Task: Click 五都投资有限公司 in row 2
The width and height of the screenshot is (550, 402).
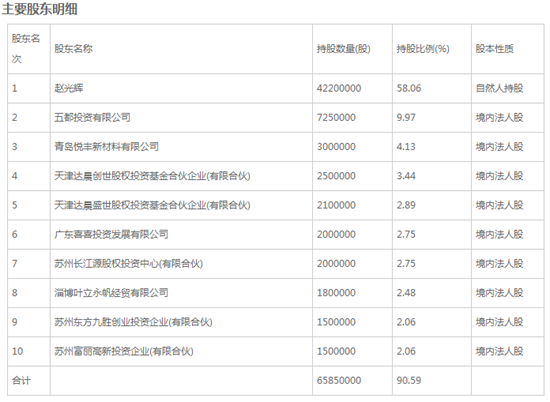Action: pos(92,117)
